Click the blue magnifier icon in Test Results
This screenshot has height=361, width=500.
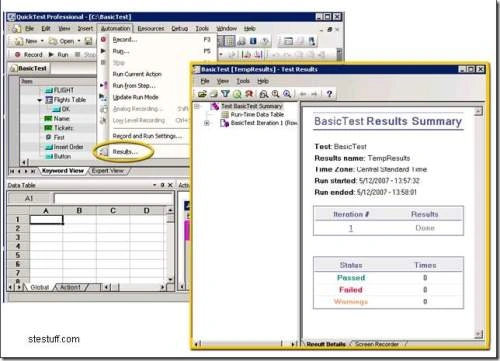[287, 94]
